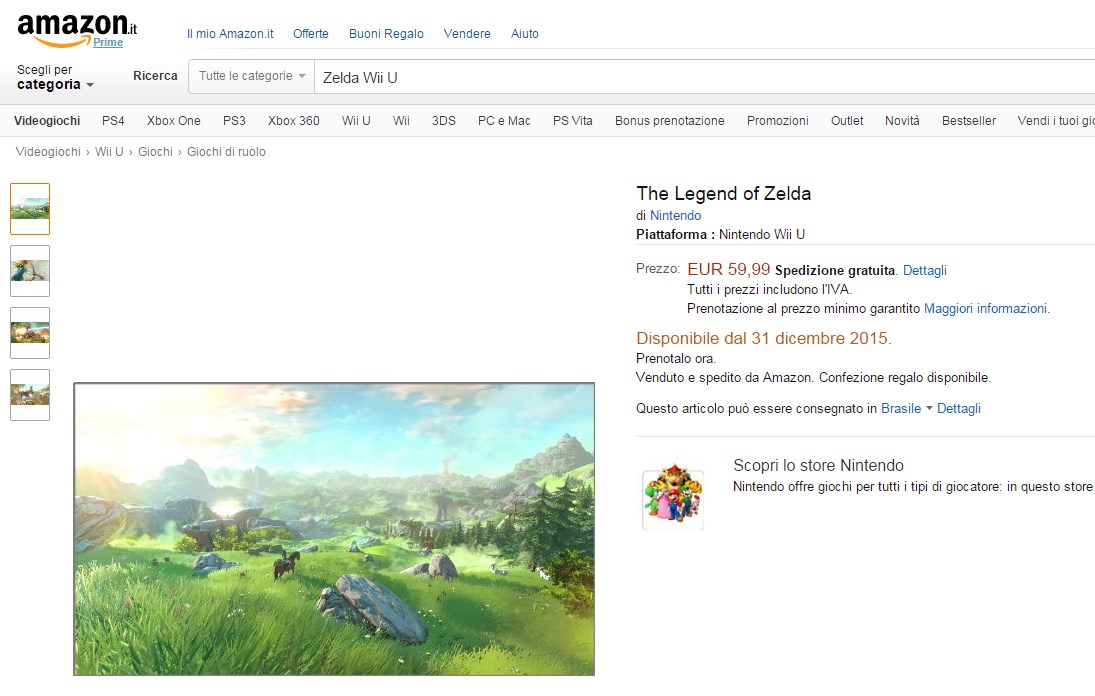Go to the Outlet section

(847, 121)
